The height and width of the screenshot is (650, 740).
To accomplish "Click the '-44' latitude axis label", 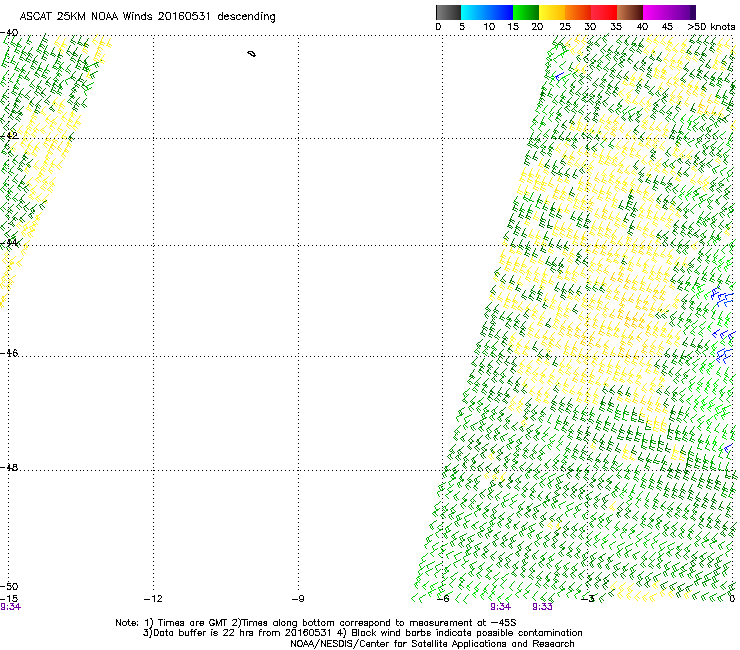I will pos(9,243).
